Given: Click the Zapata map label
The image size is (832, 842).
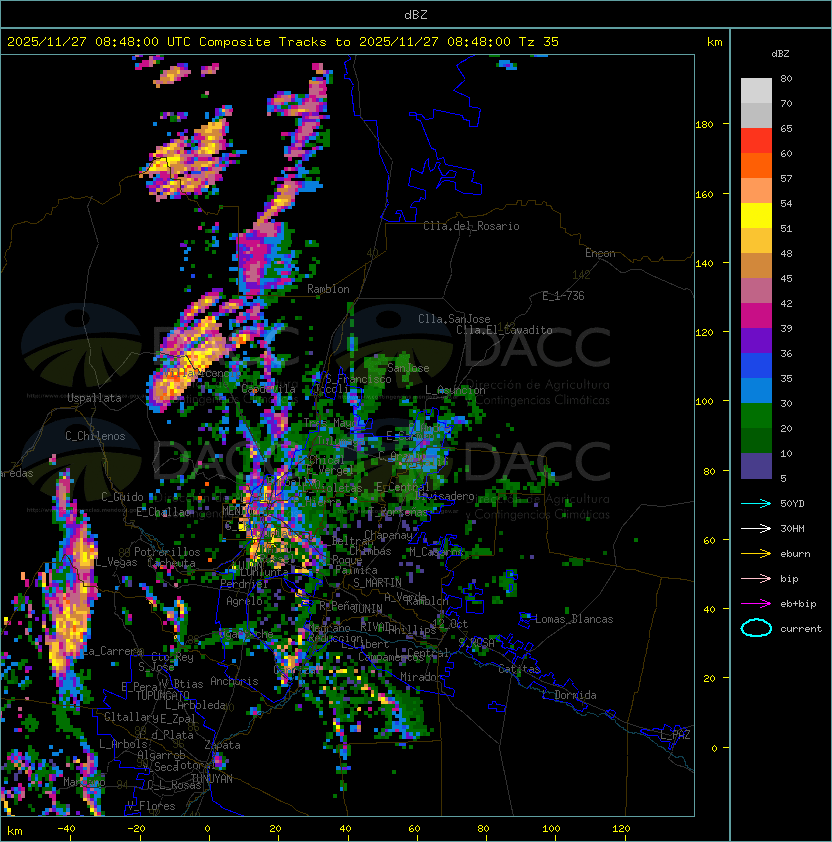Looking at the screenshot, I should point(222,745).
